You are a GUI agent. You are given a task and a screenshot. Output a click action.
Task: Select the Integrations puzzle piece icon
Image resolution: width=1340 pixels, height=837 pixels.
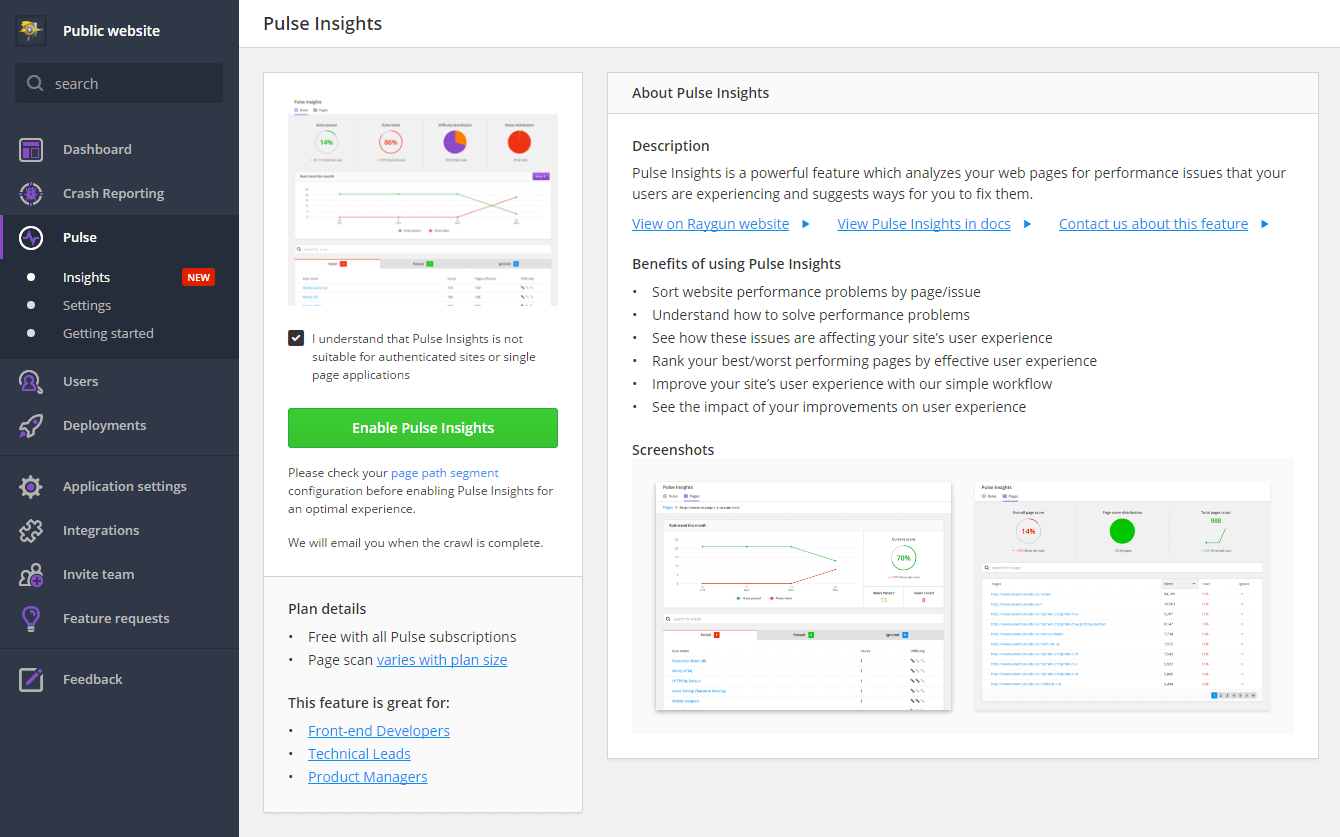[x=31, y=530]
